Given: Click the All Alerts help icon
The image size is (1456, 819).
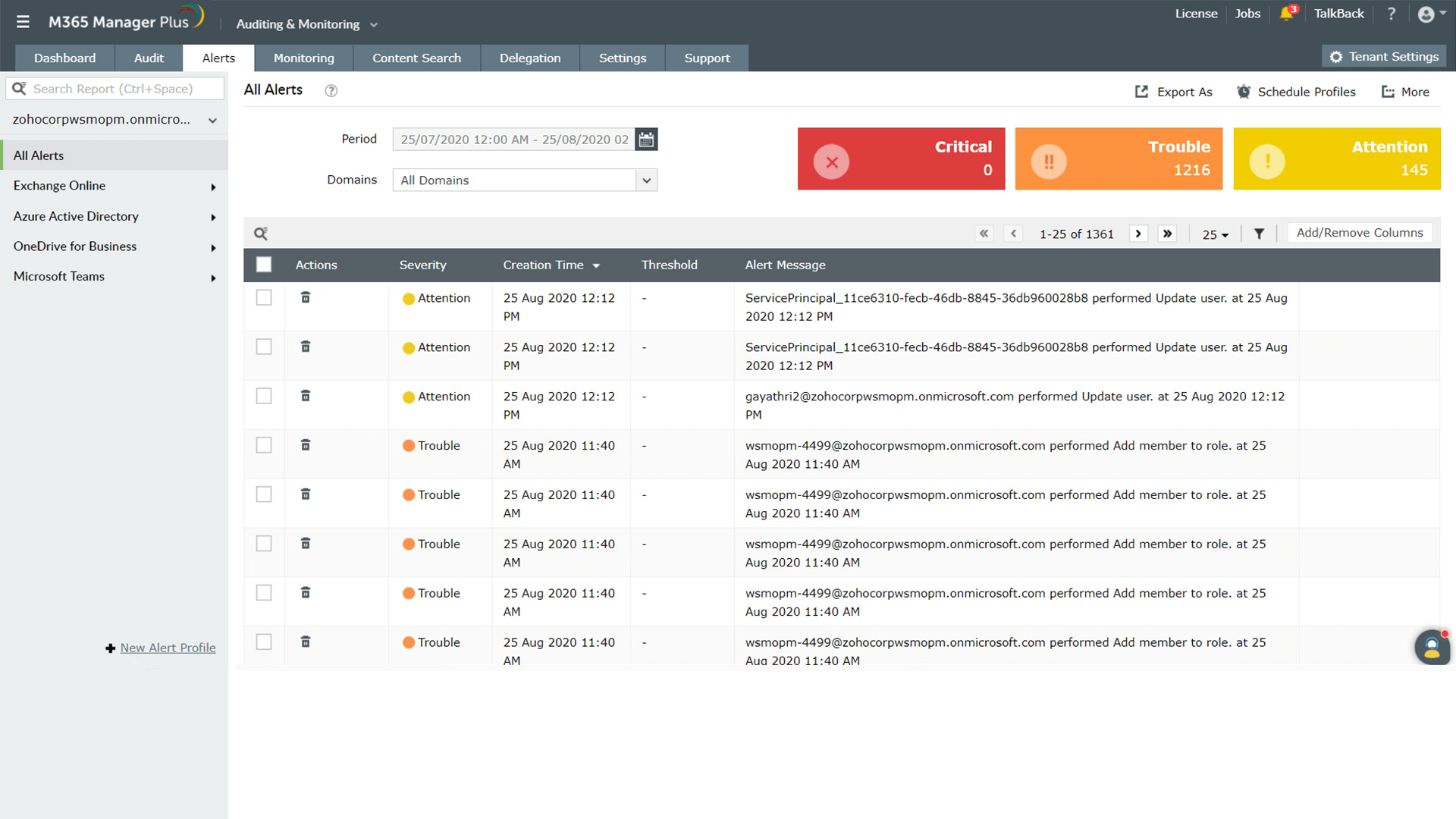Looking at the screenshot, I should click(x=331, y=91).
